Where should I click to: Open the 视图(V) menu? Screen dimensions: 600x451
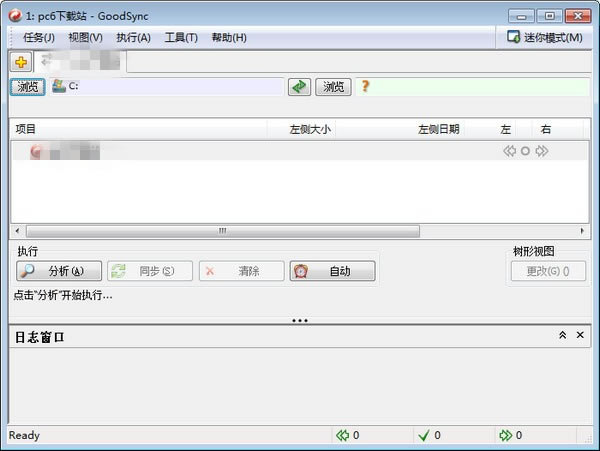click(85, 37)
